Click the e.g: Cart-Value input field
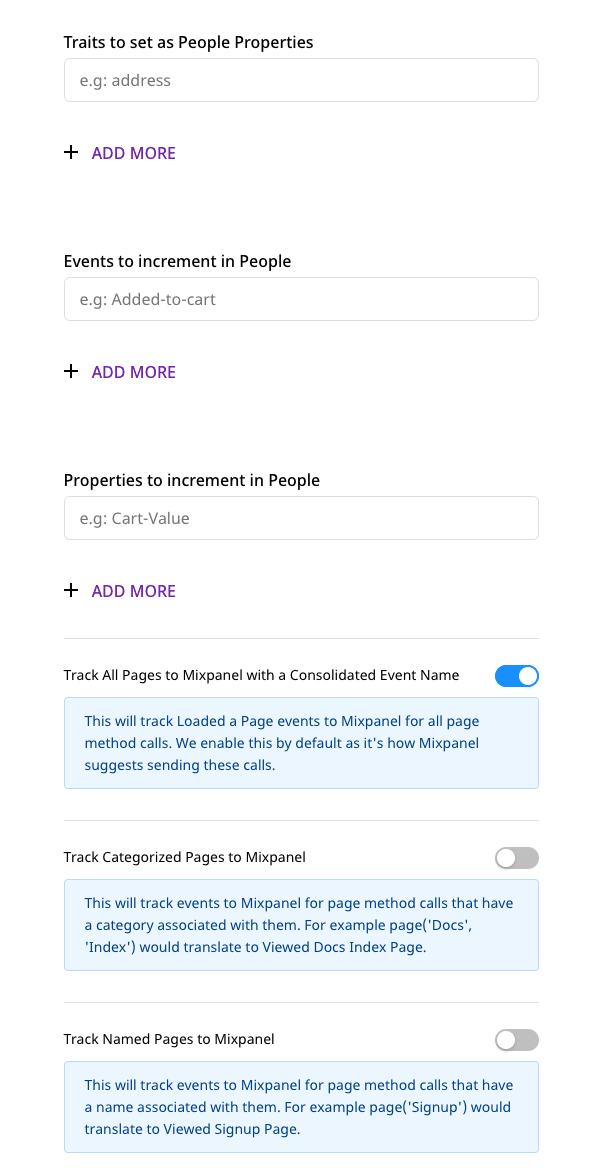The image size is (592, 1174). pyautogui.click(x=300, y=518)
